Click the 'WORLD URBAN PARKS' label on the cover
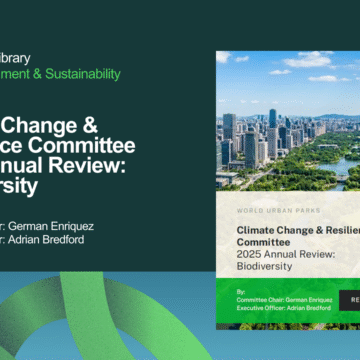 point(278,210)
